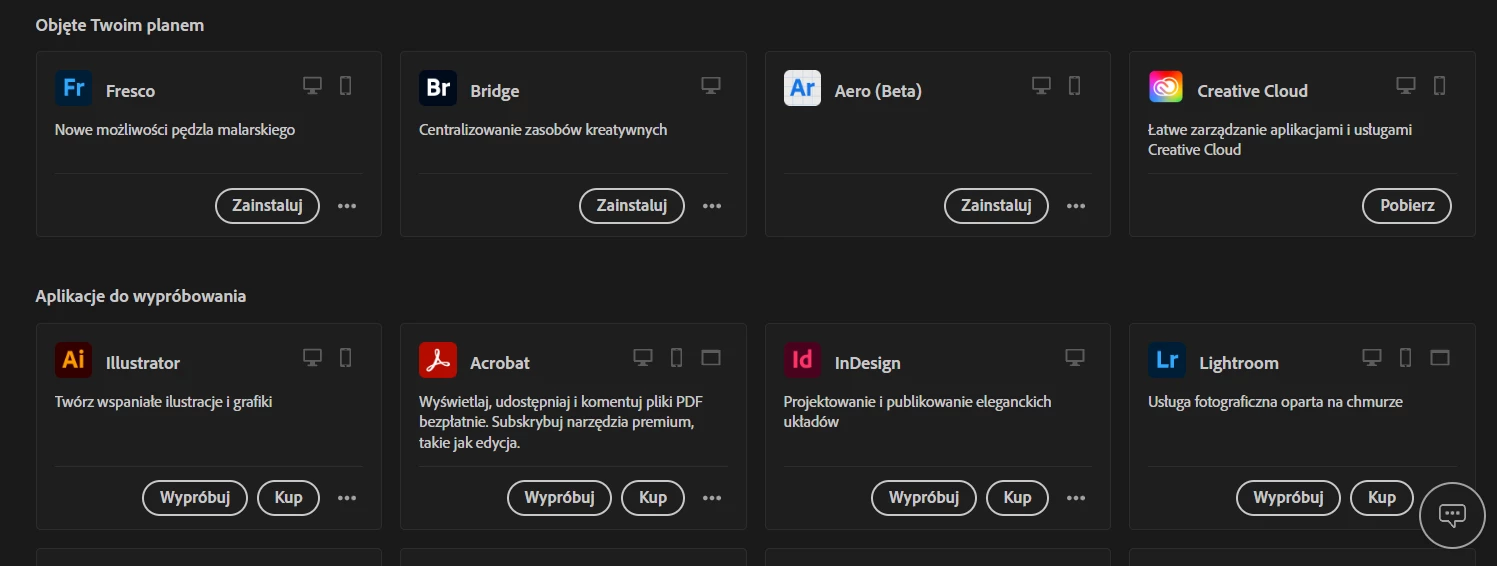Viewport: 1497px width, 566px height.
Task: Open Acrobat's more options menu
Action: (712, 498)
